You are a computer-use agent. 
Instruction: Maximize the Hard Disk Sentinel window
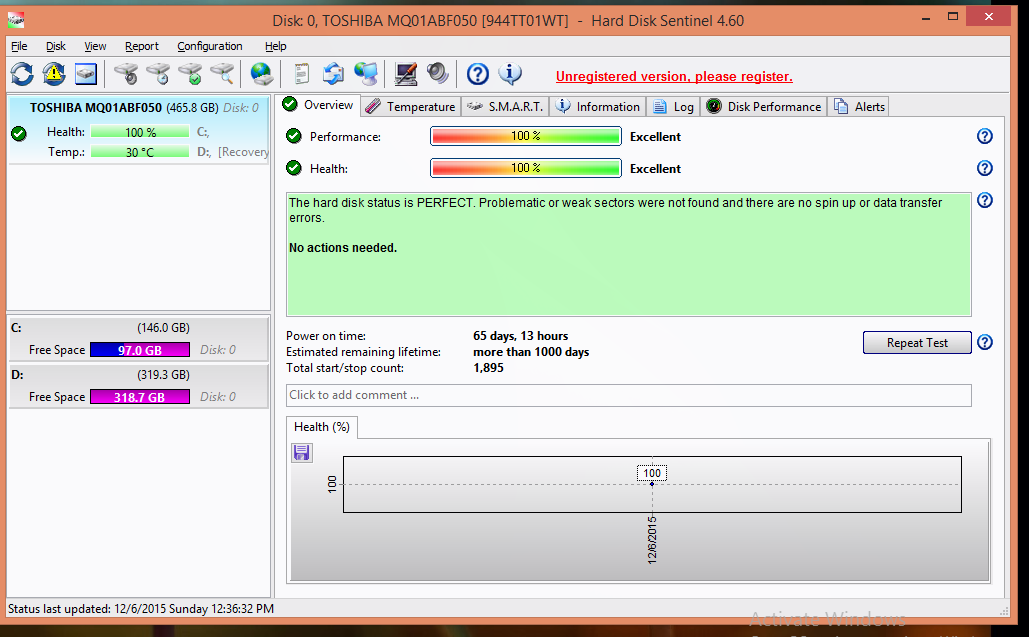click(x=953, y=17)
